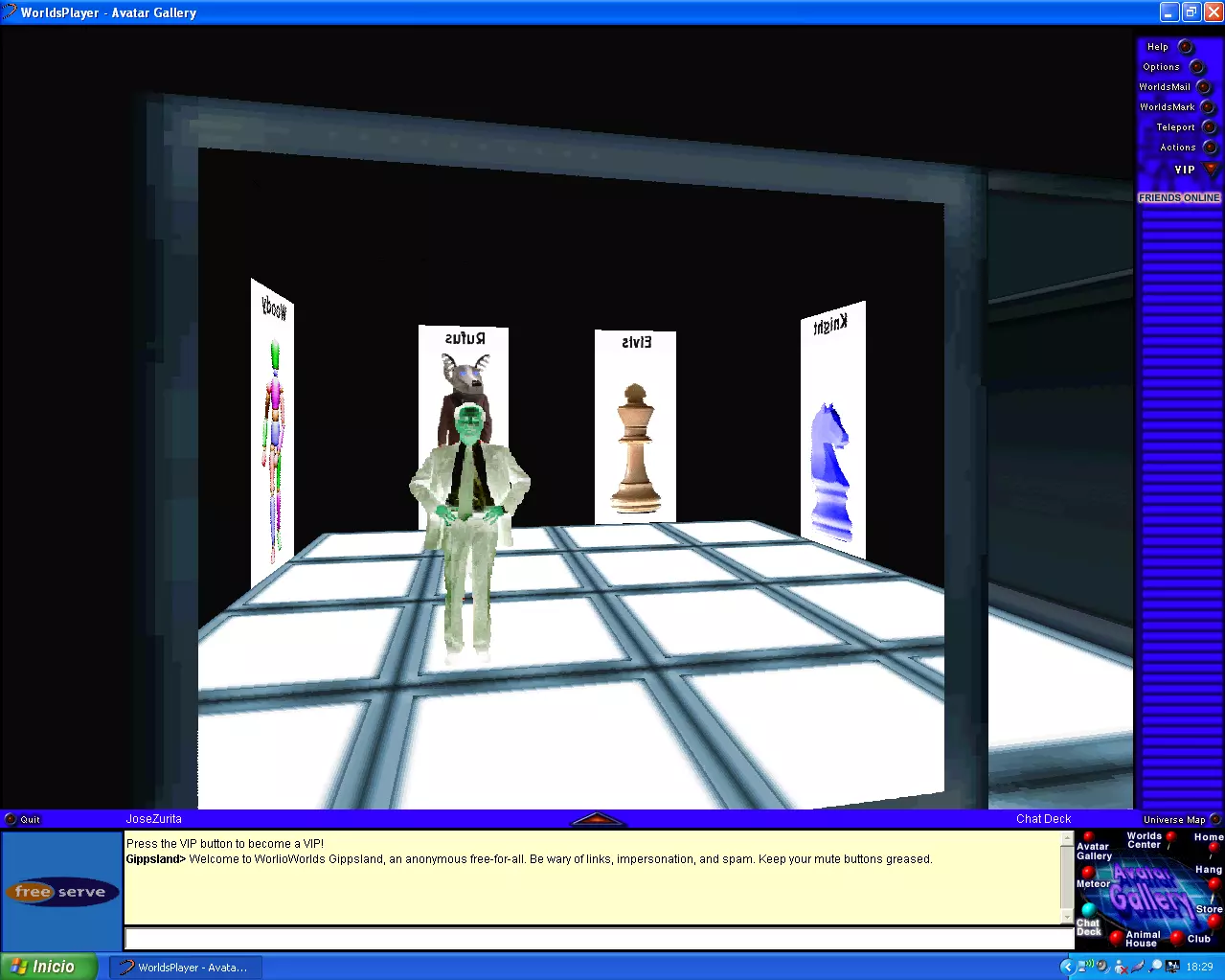Select the Woody avatar poster
The height and width of the screenshot is (980, 1225).
tap(272, 433)
